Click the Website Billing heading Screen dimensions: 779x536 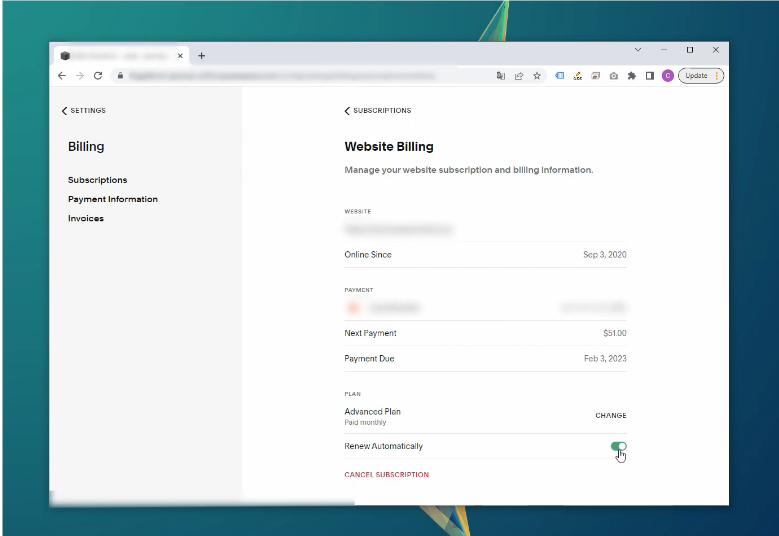tap(389, 147)
